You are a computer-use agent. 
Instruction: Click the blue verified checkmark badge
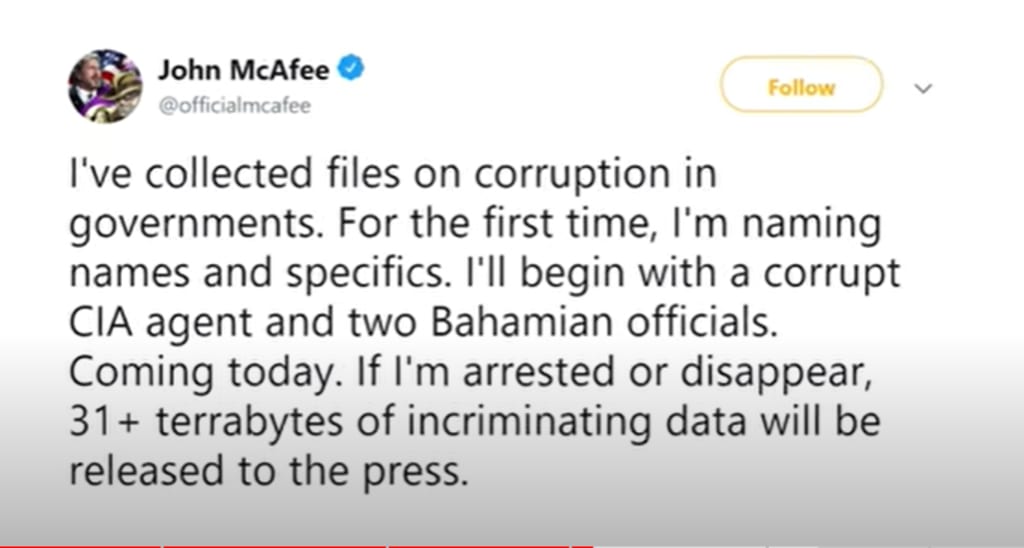click(352, 69)
